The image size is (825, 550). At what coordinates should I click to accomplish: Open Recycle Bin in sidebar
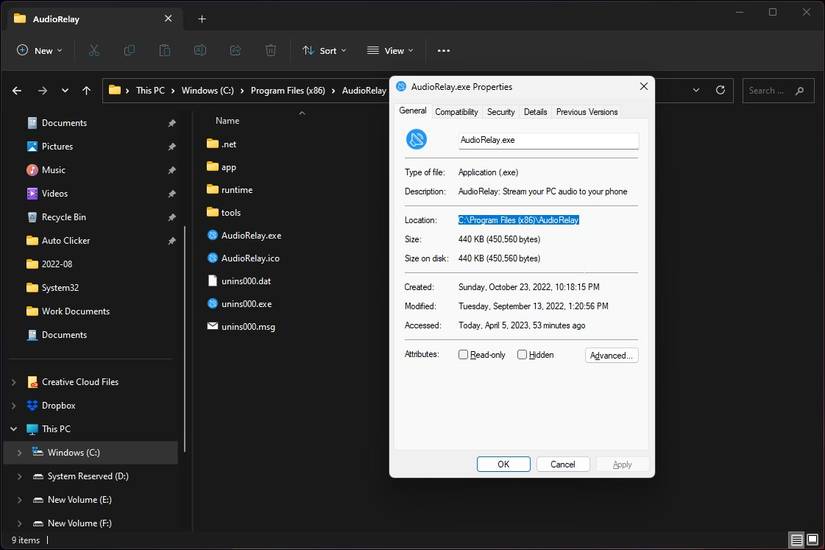(x=56, y=217)
